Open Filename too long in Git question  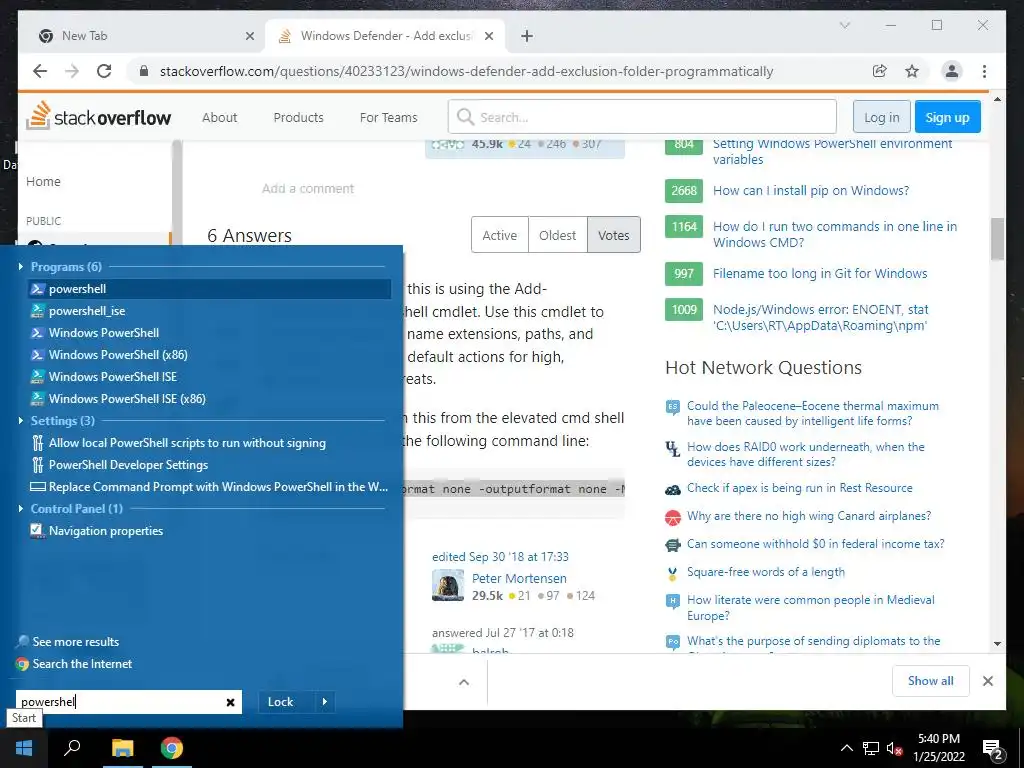(820, 274)
